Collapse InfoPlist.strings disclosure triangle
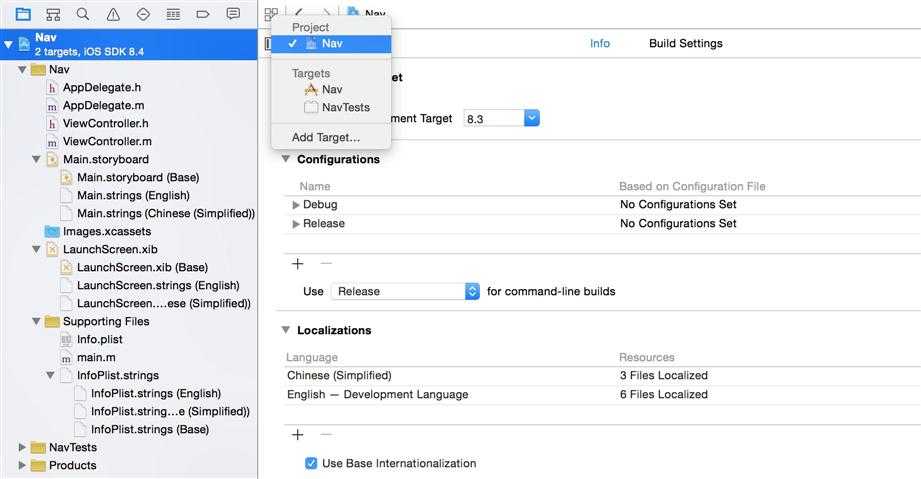This screenshot has height=479, width=921. [51, 376]
